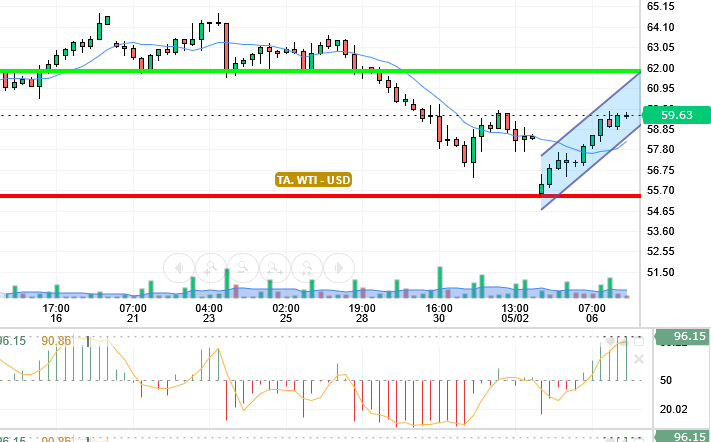This screenshot has width=711, height=442.
Task: Select the TA. WTI - USD label
Action: (x=313, y=180)
